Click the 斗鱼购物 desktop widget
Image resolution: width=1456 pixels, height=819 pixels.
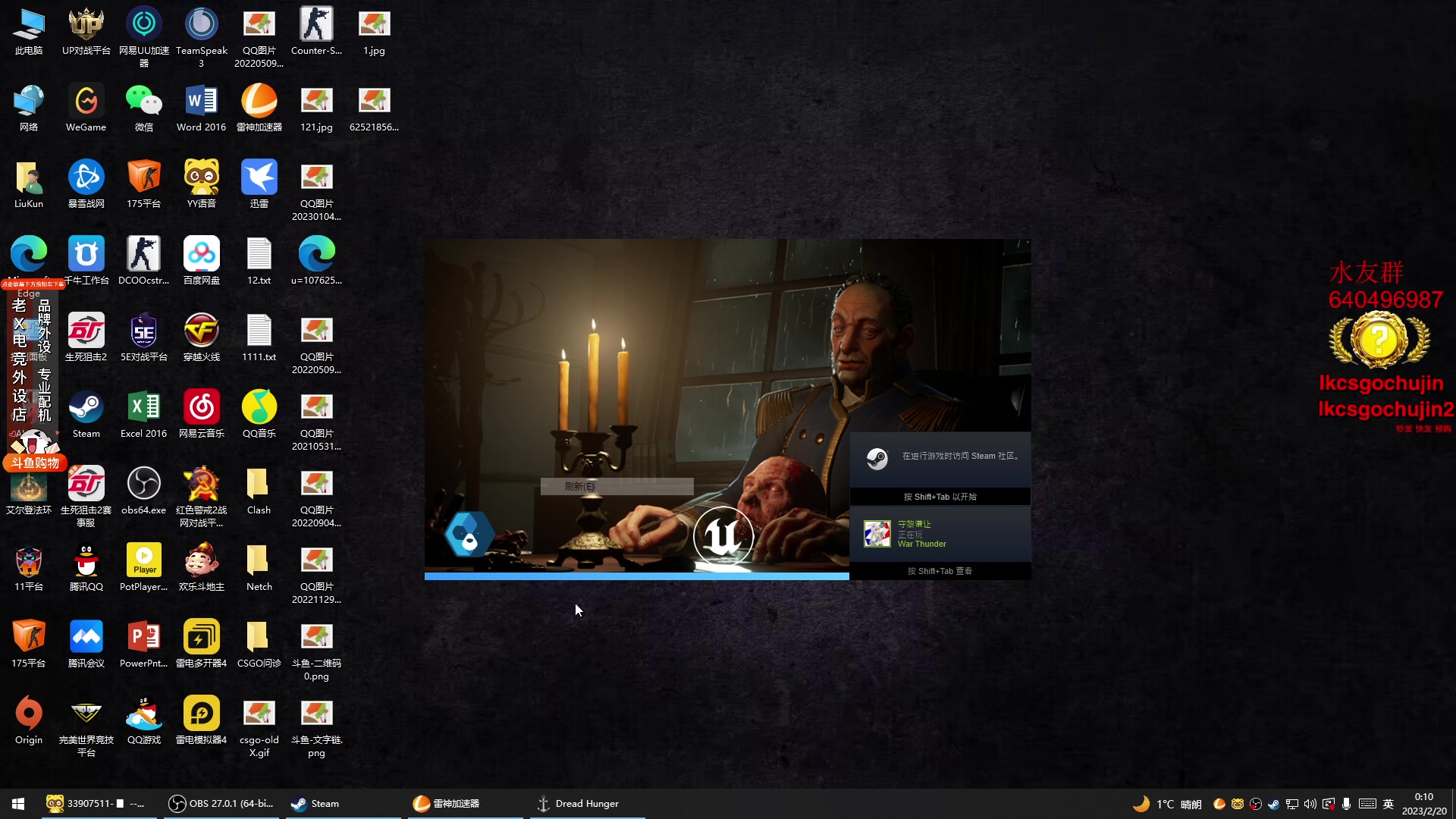[35, 463]
